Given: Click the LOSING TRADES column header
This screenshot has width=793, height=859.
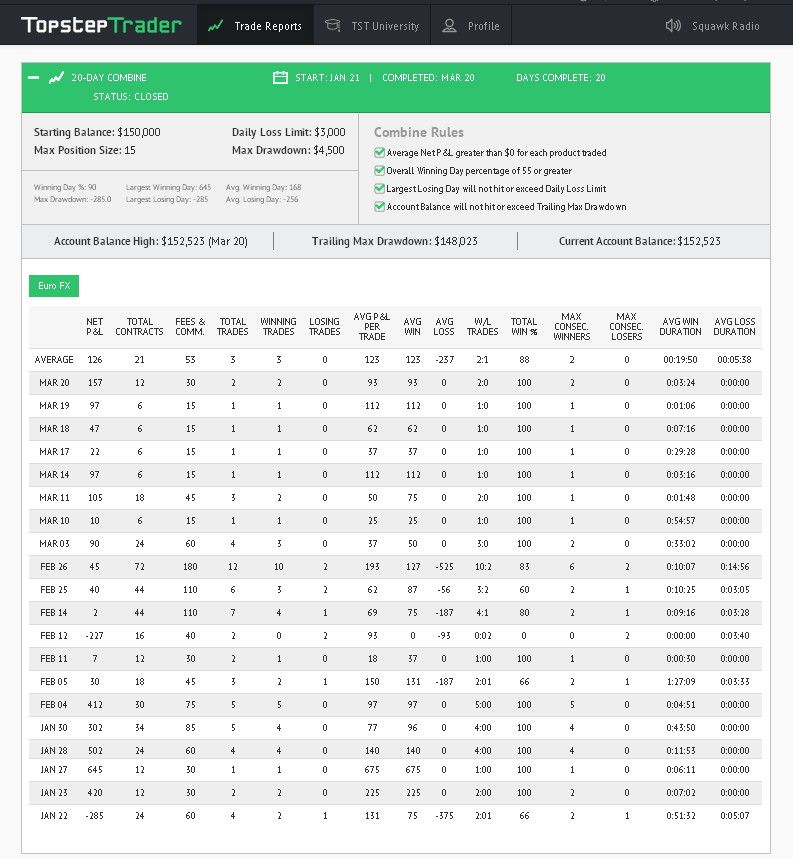Looking at the screenshot, I should (x=324, y=327).
